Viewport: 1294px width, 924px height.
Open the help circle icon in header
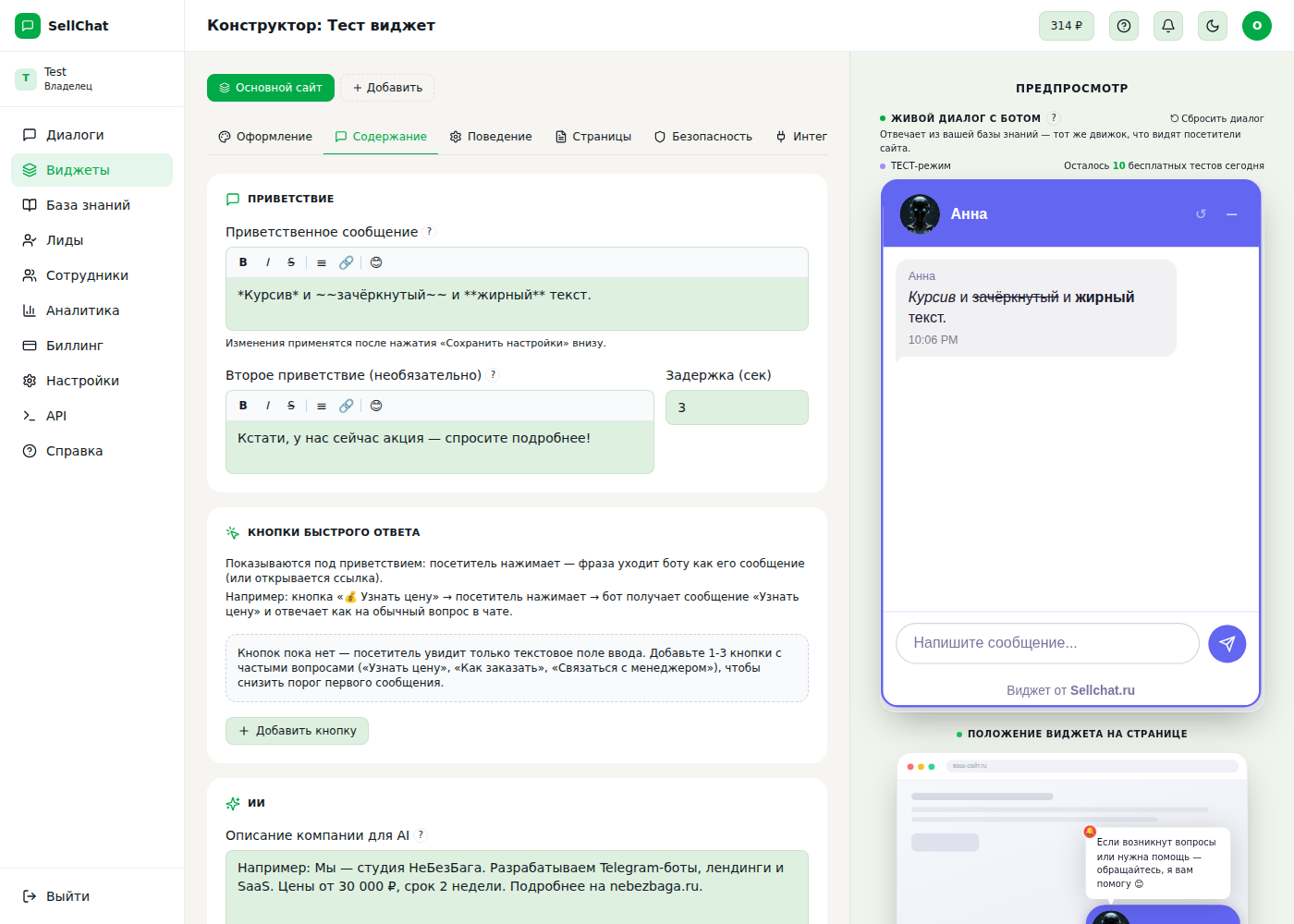1124,26
